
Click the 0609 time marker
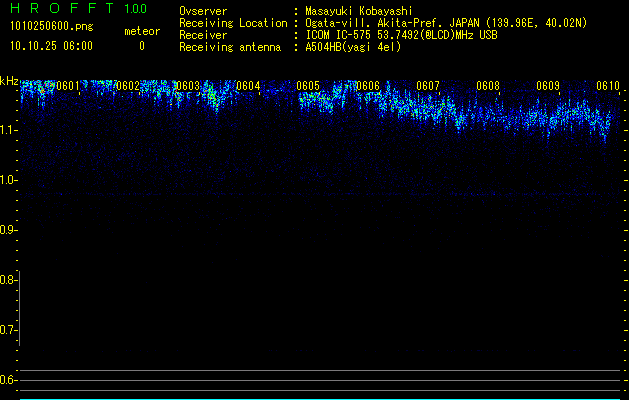(x=548, y=86)
